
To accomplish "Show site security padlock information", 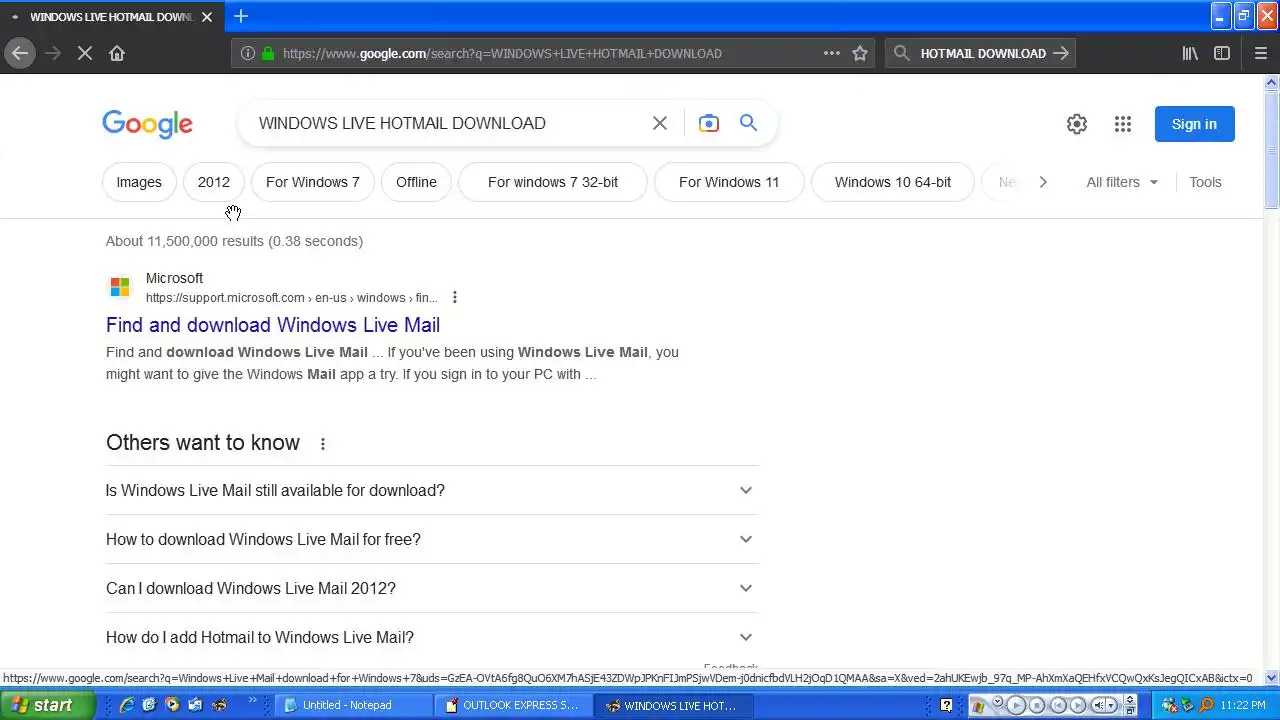I will pos(267,53).
